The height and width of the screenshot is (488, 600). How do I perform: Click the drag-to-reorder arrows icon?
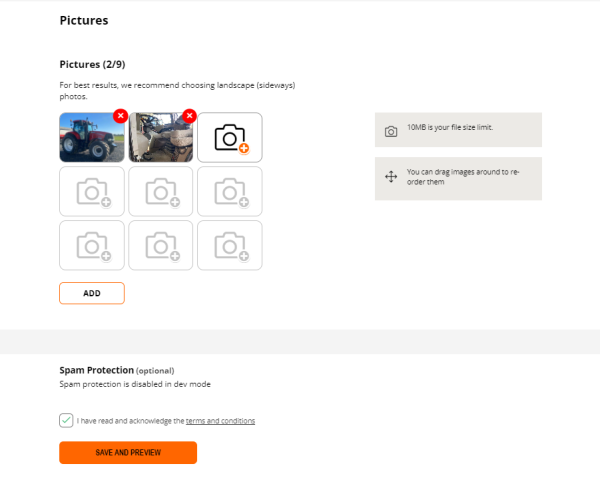click(391, 177)
